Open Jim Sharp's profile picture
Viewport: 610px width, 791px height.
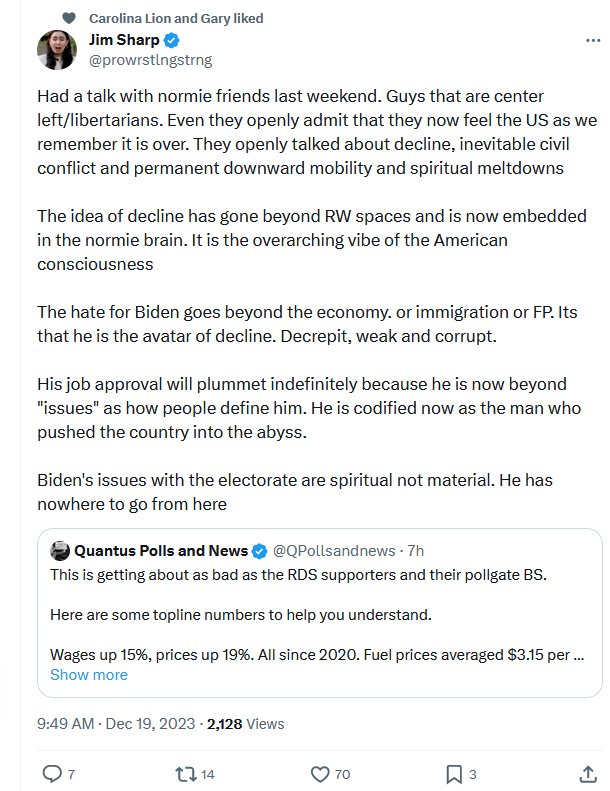coord(57,49)
